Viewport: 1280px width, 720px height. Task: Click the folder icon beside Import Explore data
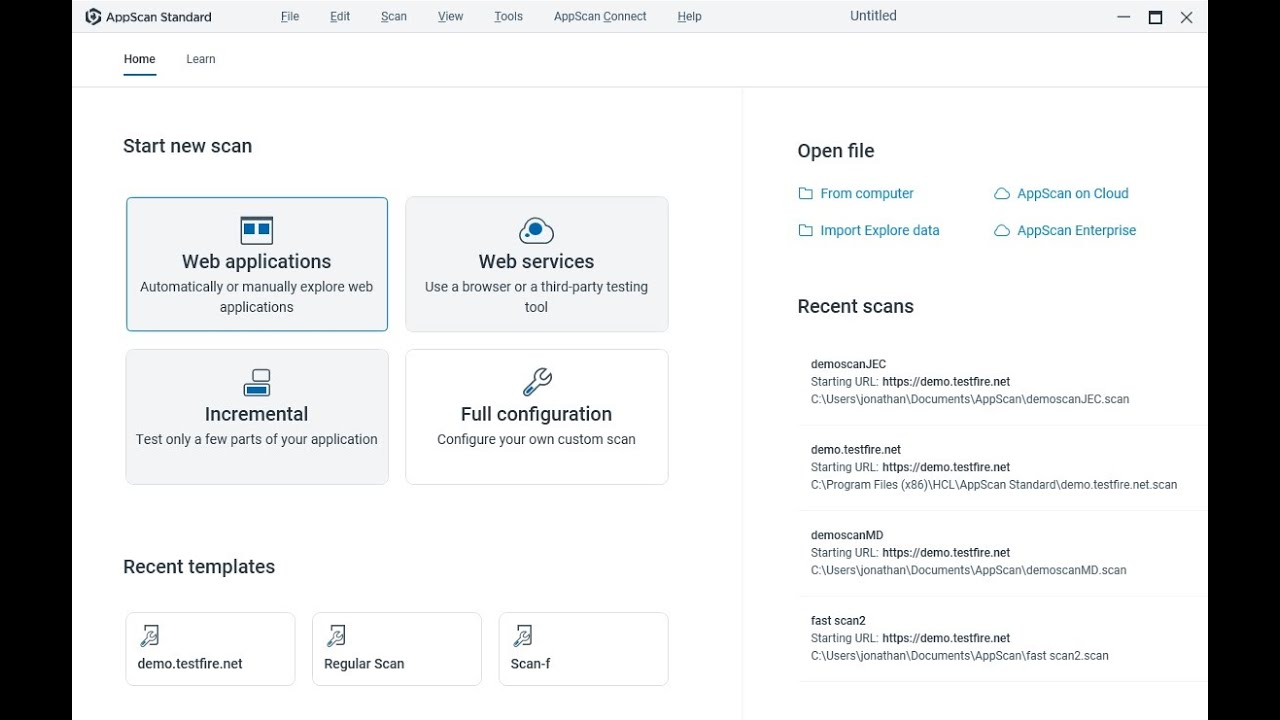[805, 231]
